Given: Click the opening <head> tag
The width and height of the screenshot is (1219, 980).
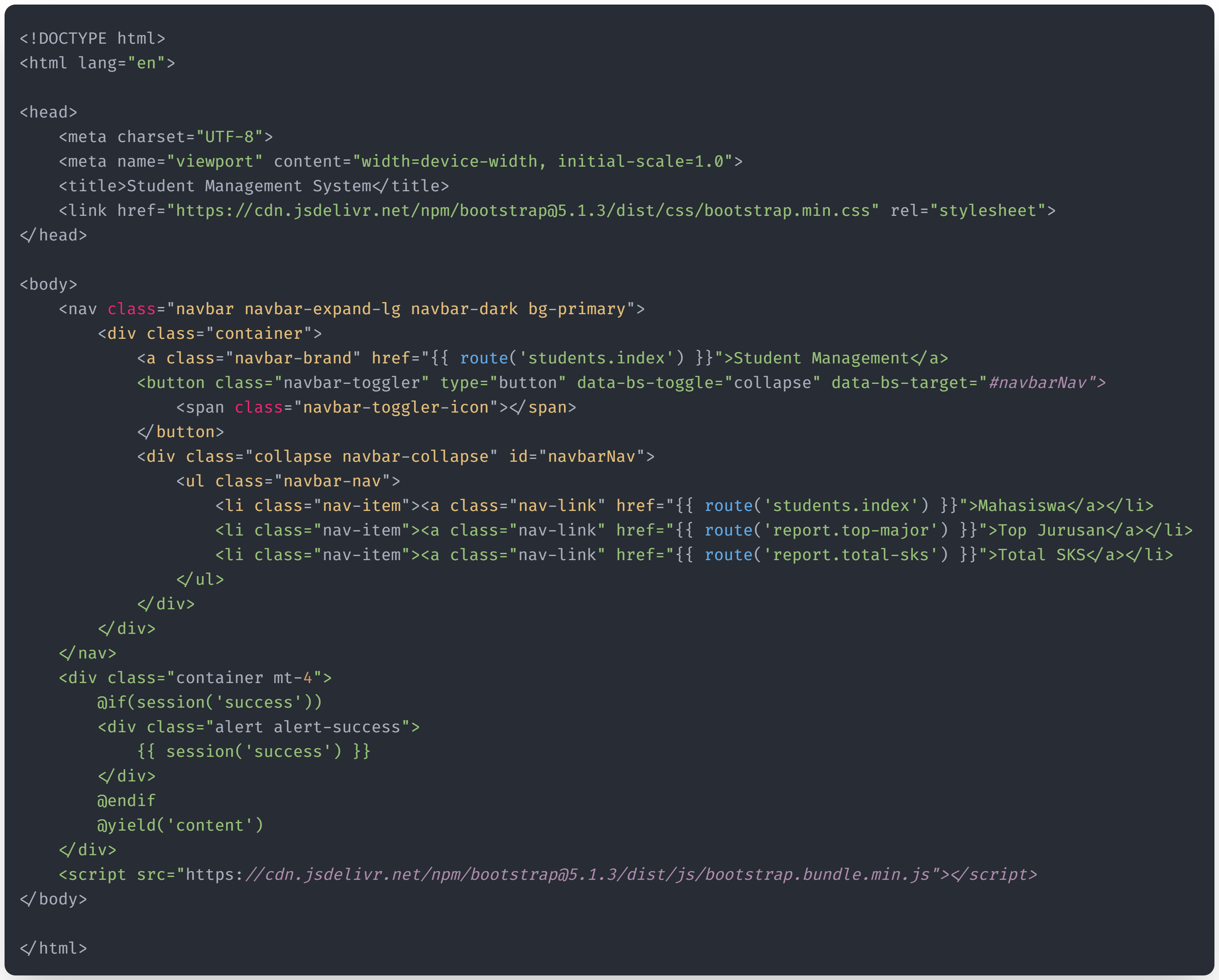Looking at the screenshot, I should [x=48, y=112].
